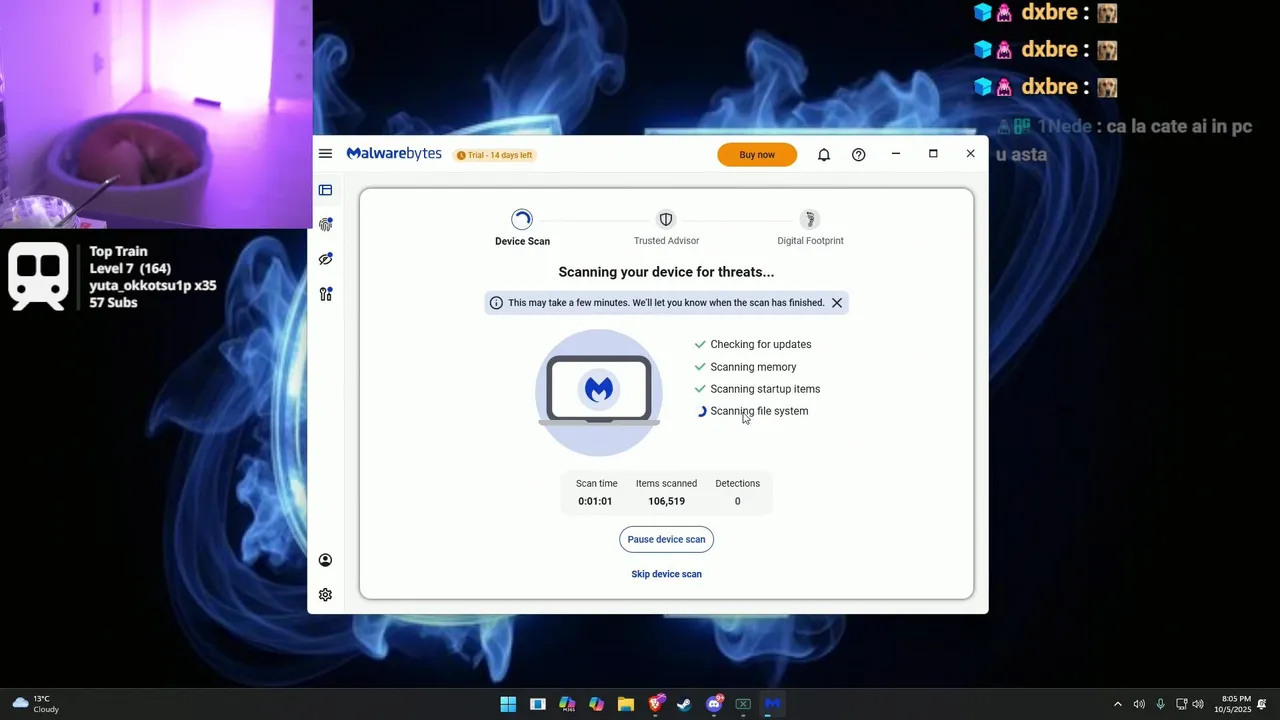1280x720 pixels.
Task: Skip the device scan
Action: (666, 574)
